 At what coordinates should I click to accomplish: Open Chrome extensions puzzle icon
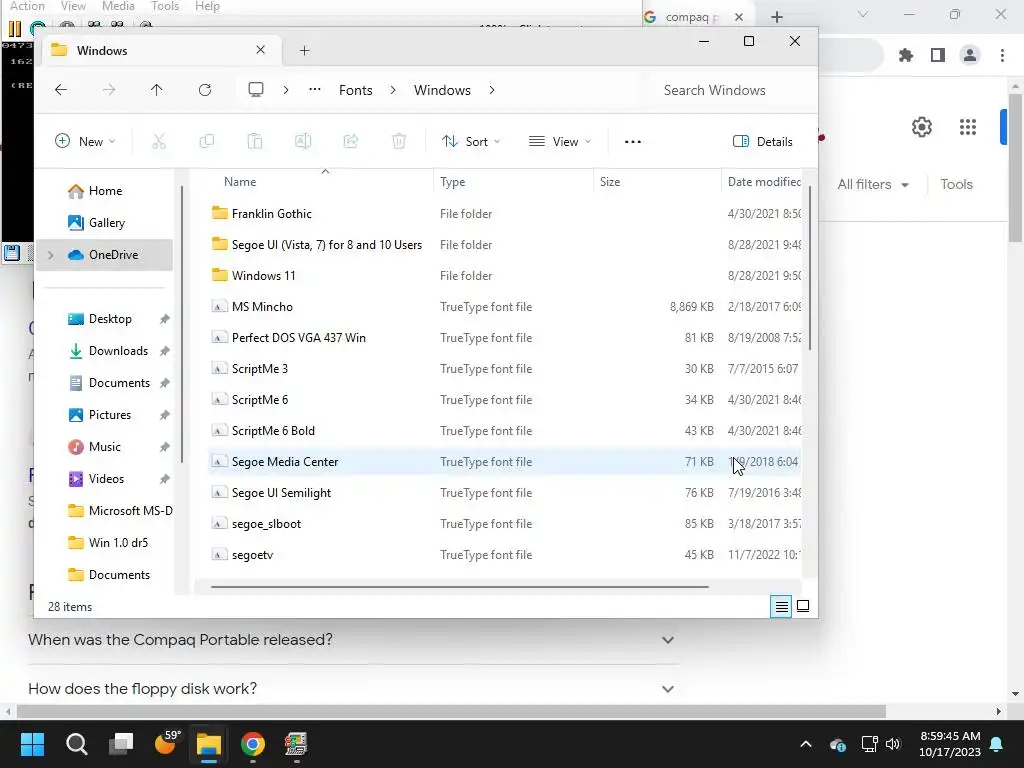click(905, 56)
